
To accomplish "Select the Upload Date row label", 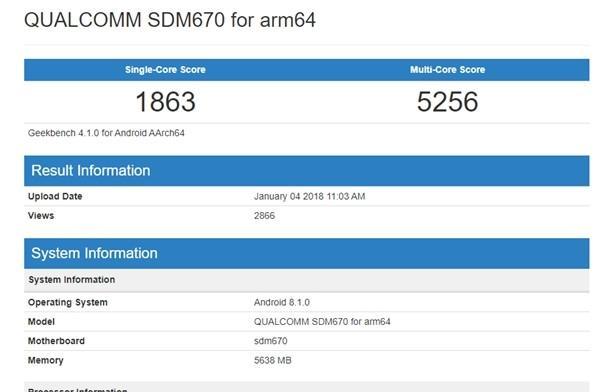I will point(55,196).
